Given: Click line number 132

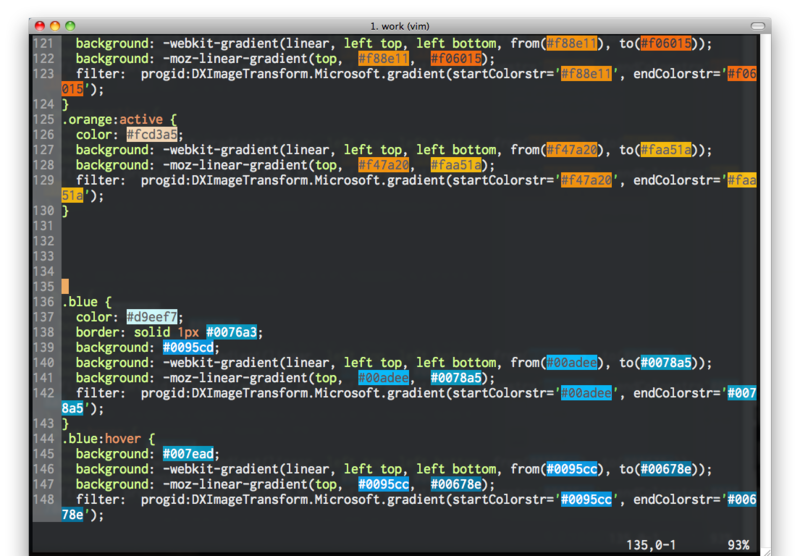Looking at the screenshot, I should click(44, 241).
